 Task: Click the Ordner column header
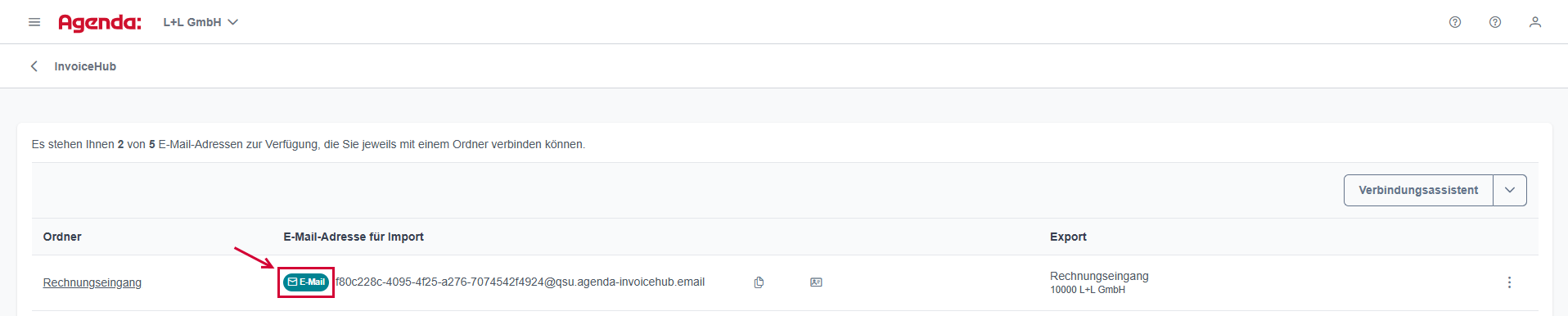(62, 237)
